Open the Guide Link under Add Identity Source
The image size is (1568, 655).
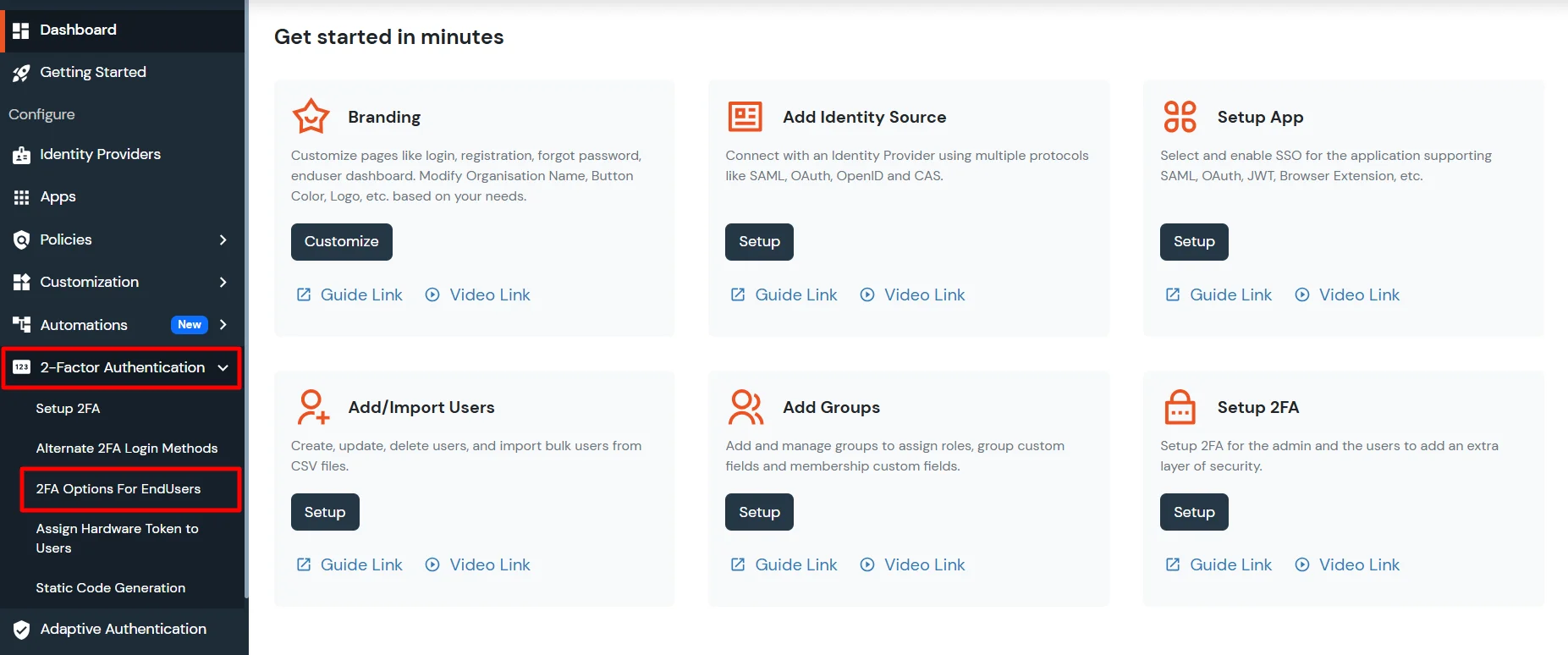(x=795, y=294)
